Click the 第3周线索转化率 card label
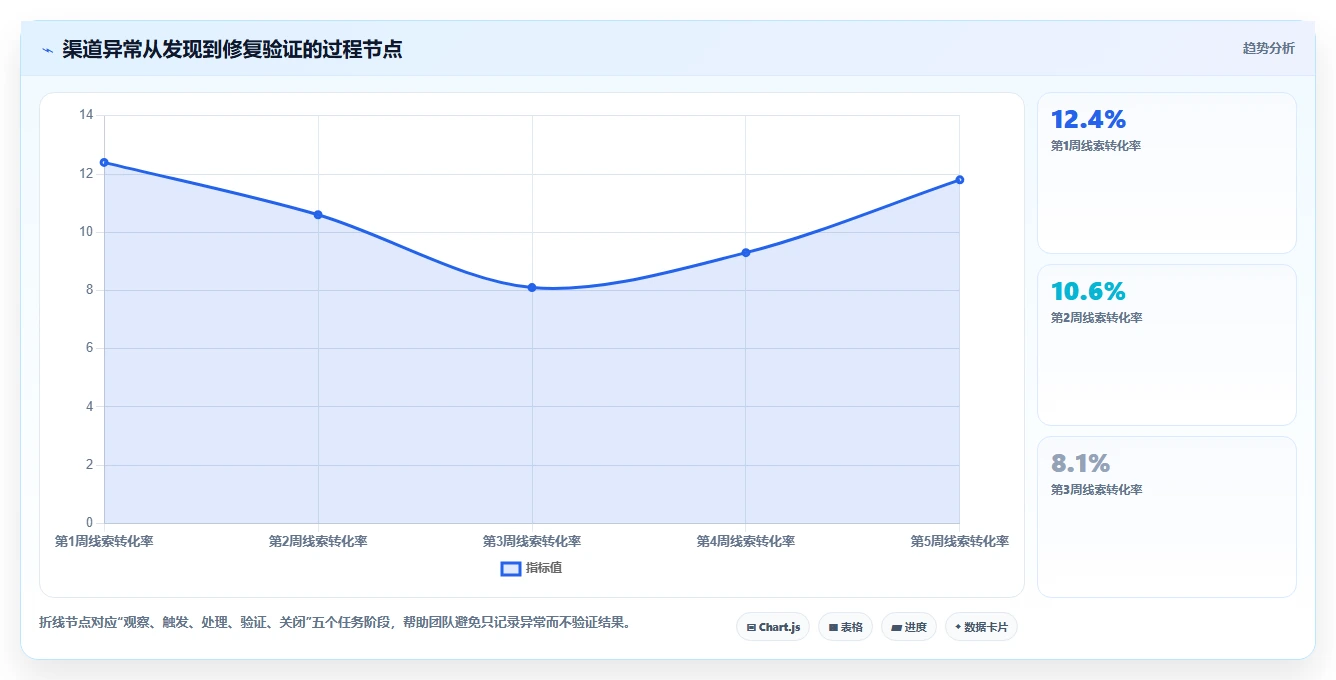1336x680 pixels. [1096, 490]
